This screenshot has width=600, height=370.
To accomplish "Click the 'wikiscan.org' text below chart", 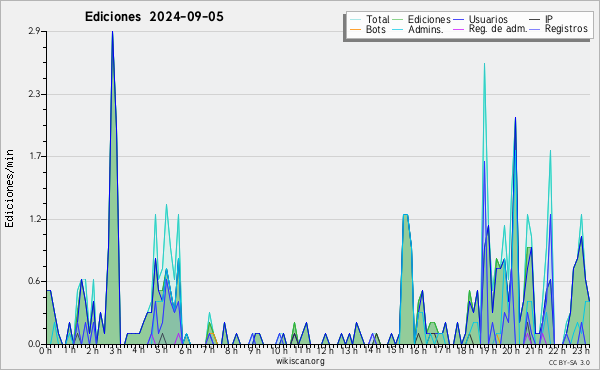I will [300, 361].
